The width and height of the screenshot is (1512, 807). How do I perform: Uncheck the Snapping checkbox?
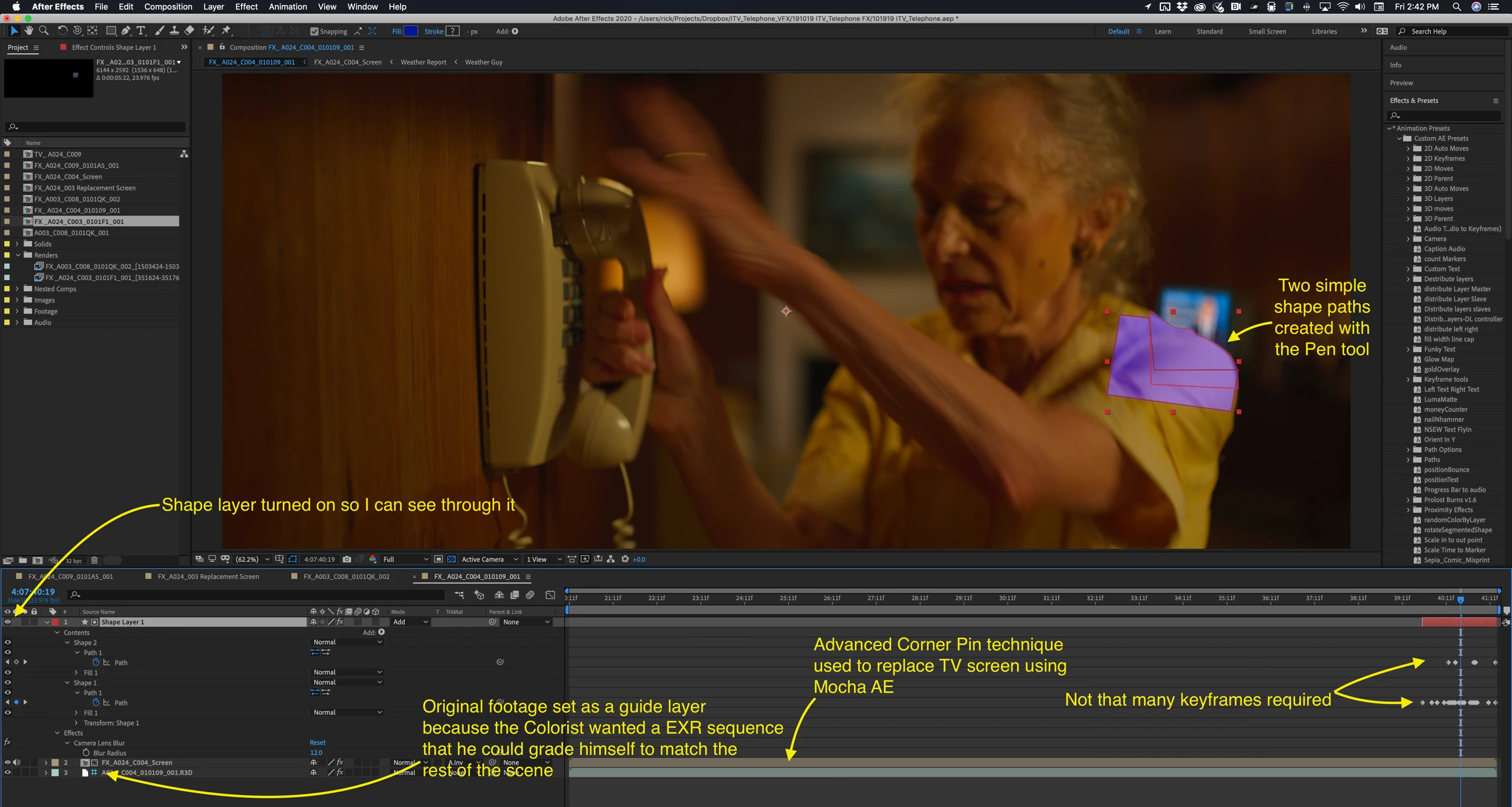point(314,31)
